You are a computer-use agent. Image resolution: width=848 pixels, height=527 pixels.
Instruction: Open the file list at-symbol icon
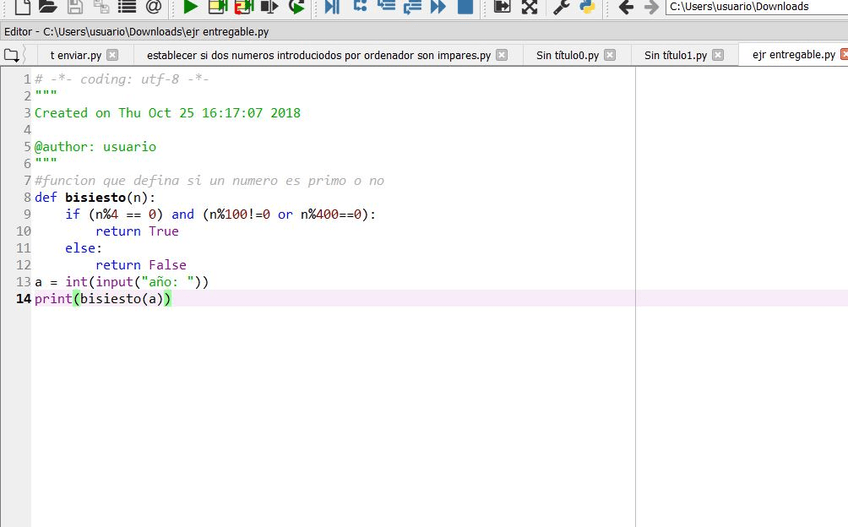[153, 7]
